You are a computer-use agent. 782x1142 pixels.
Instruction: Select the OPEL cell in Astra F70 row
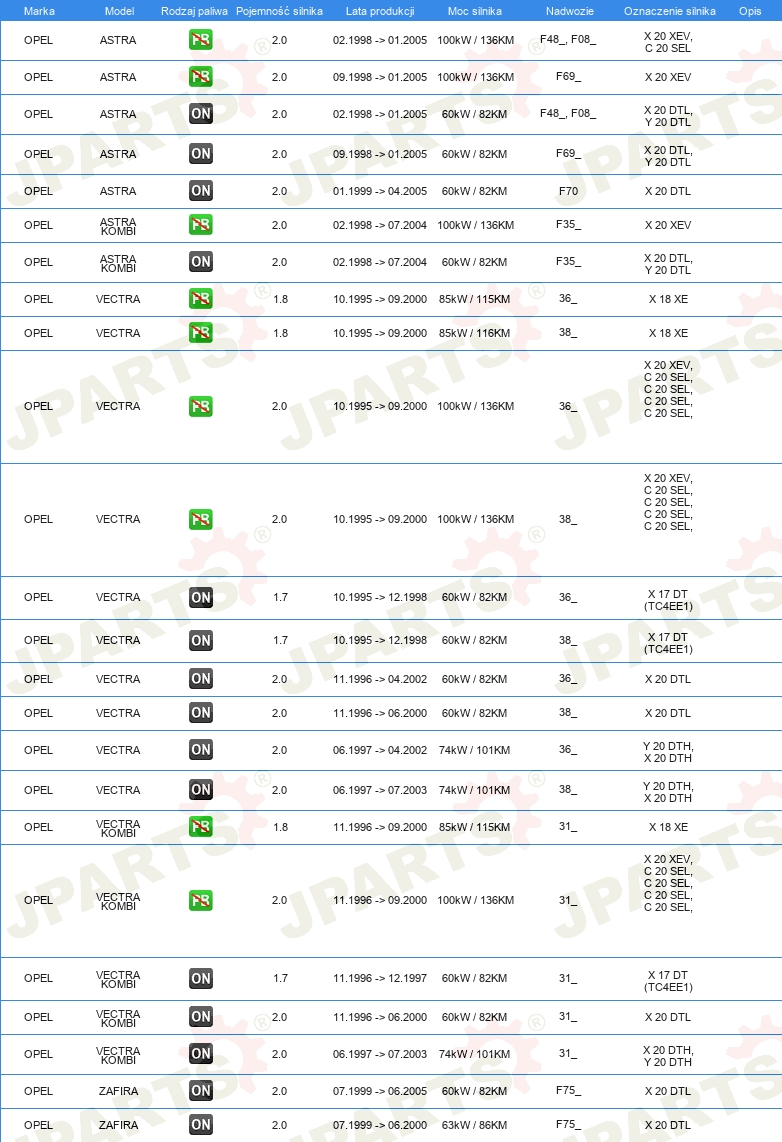pos(39,191)
